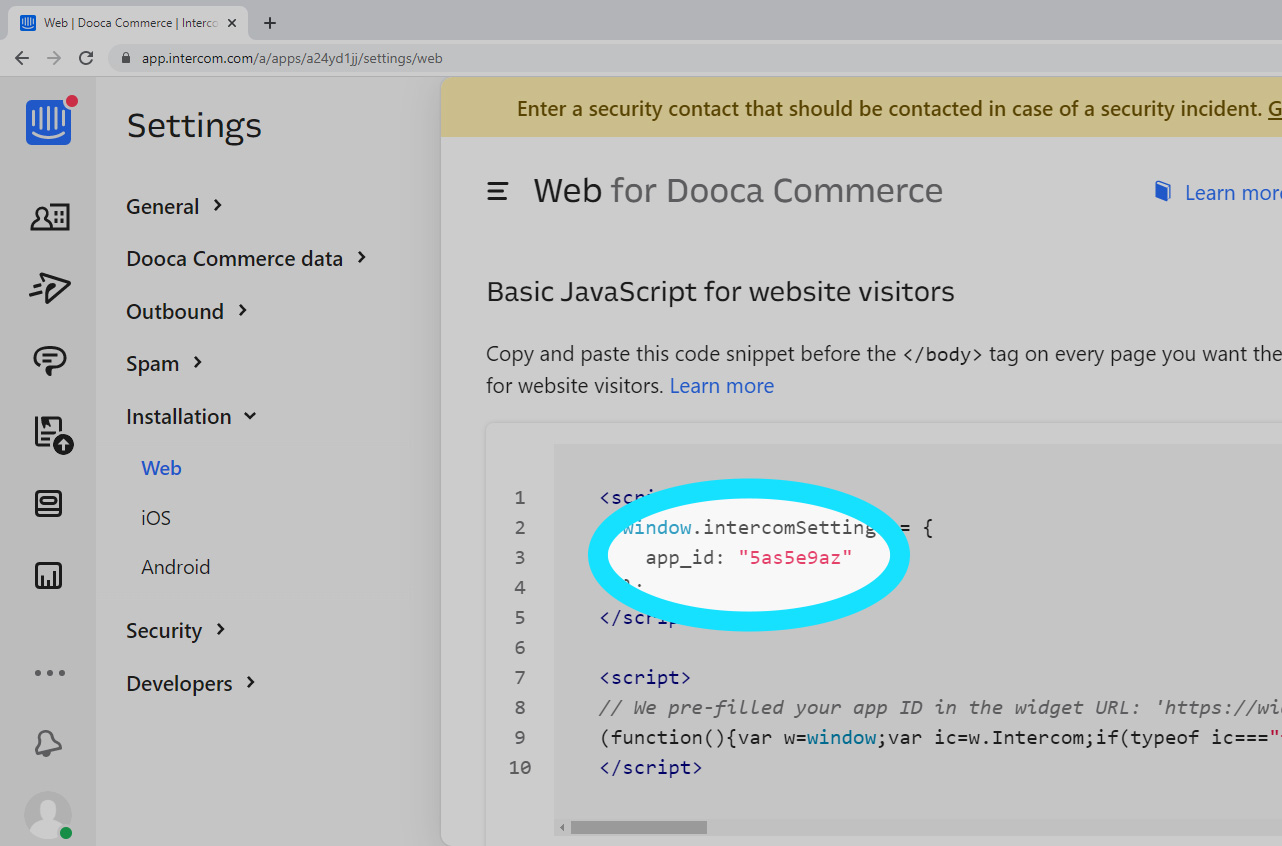1282x846 pixels.
Task: Expand the Outbound settings section
Action: 187,311
